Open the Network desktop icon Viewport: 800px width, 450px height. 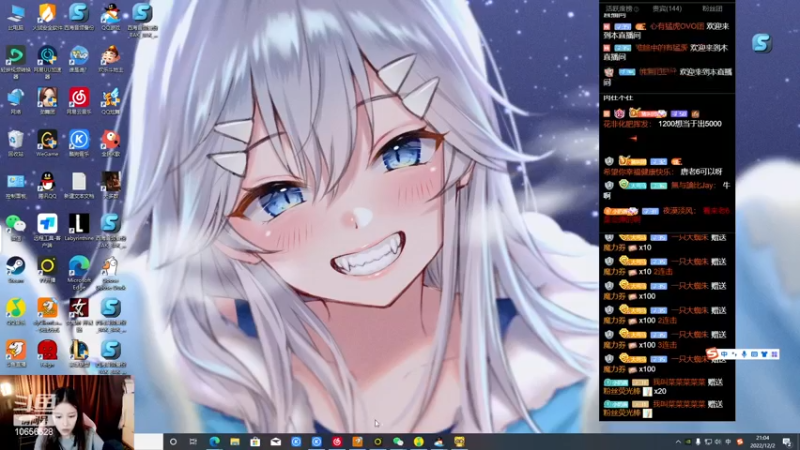tap(15, 101)
